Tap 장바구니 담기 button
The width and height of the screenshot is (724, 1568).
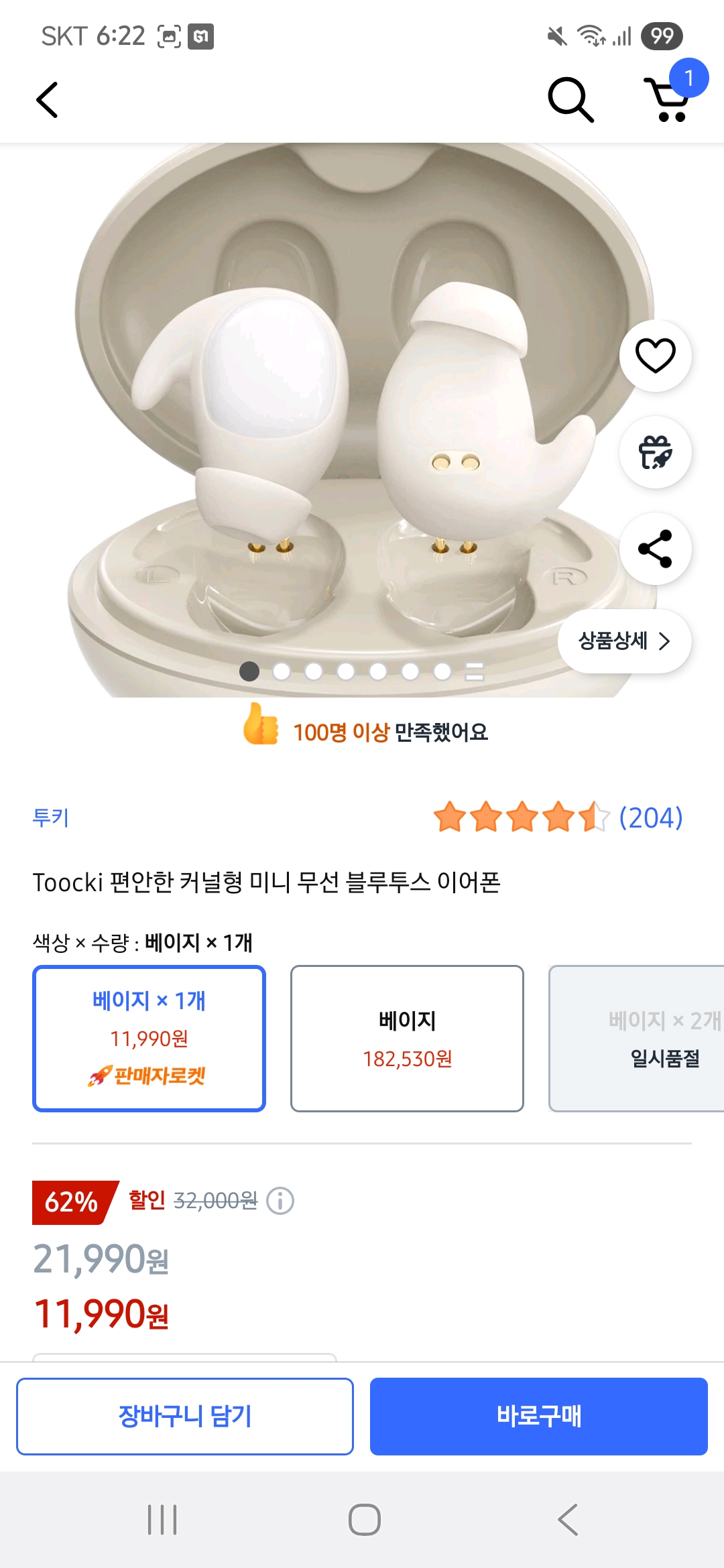[185, 1416]
